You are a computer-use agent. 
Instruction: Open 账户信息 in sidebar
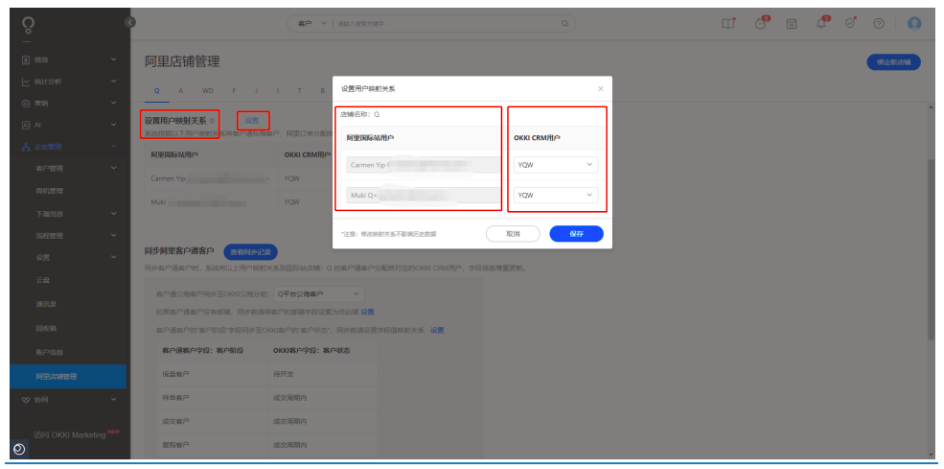point(49,352)
